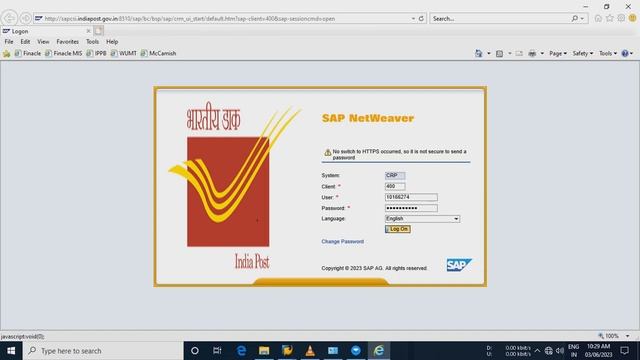Click the ENG IN language indicator
The image size is (640, 360).
tap(574, 351)
